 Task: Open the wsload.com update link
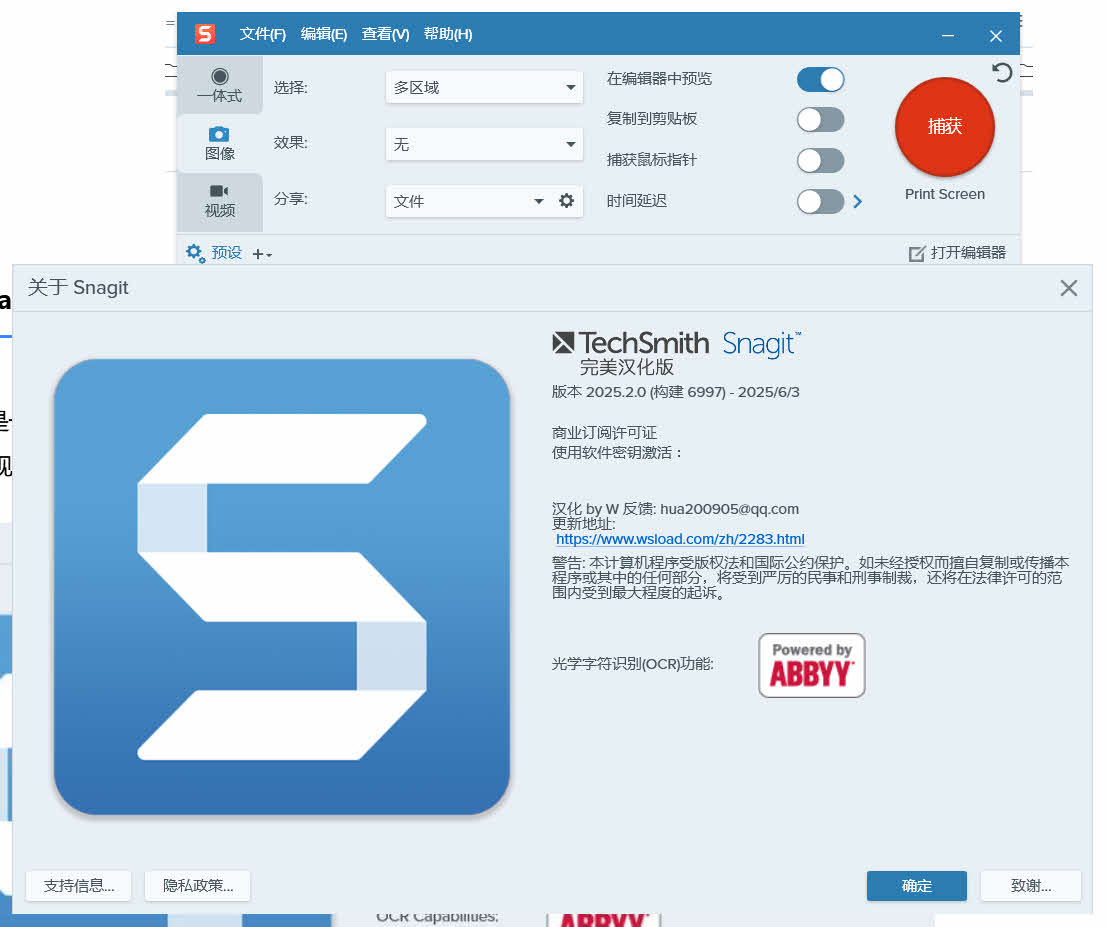(680, 539)
